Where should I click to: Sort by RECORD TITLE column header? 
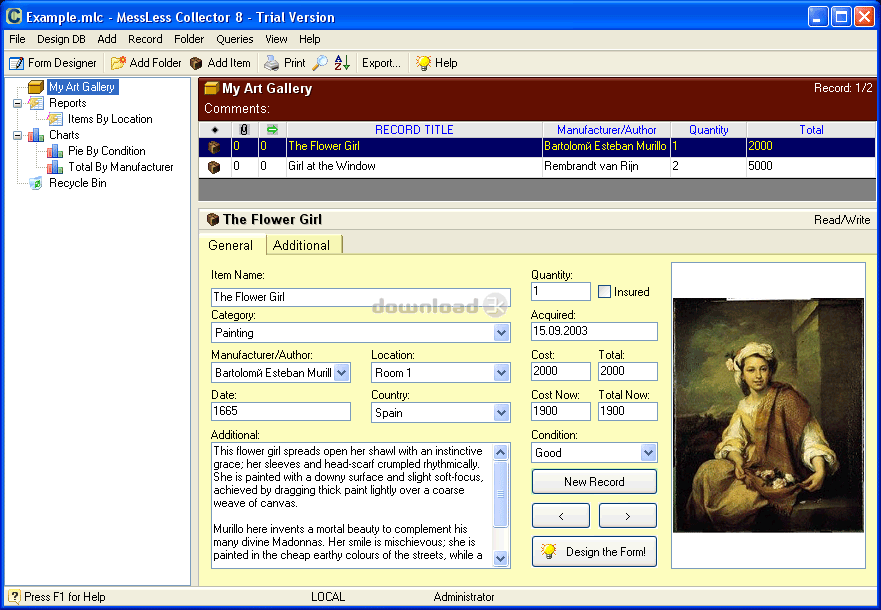click(414, 130)
